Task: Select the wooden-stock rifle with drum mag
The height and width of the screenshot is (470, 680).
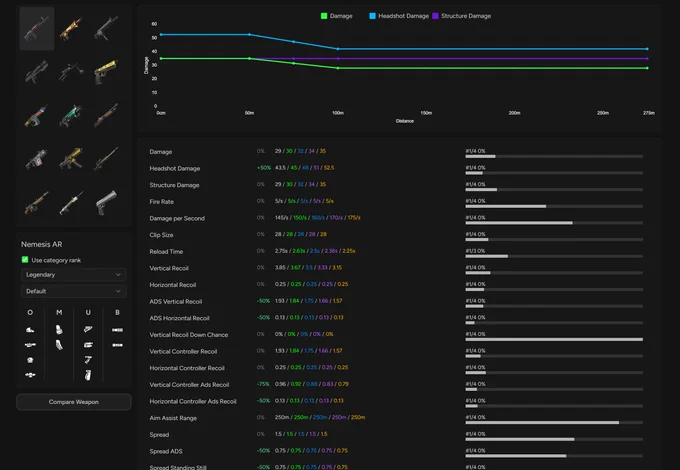Action: [x=37, y=202]
